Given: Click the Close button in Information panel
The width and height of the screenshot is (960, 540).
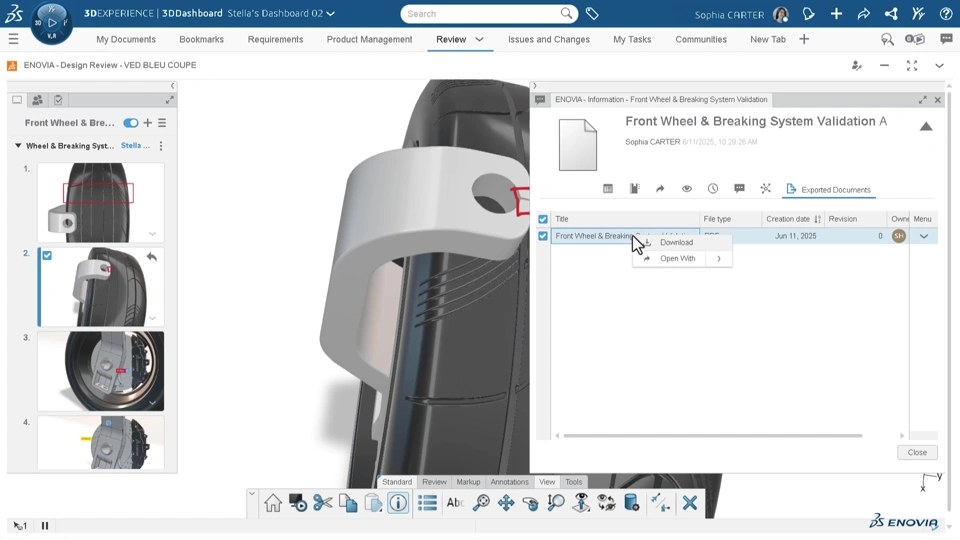Looking at the screenshot, I should coord(917,452).
